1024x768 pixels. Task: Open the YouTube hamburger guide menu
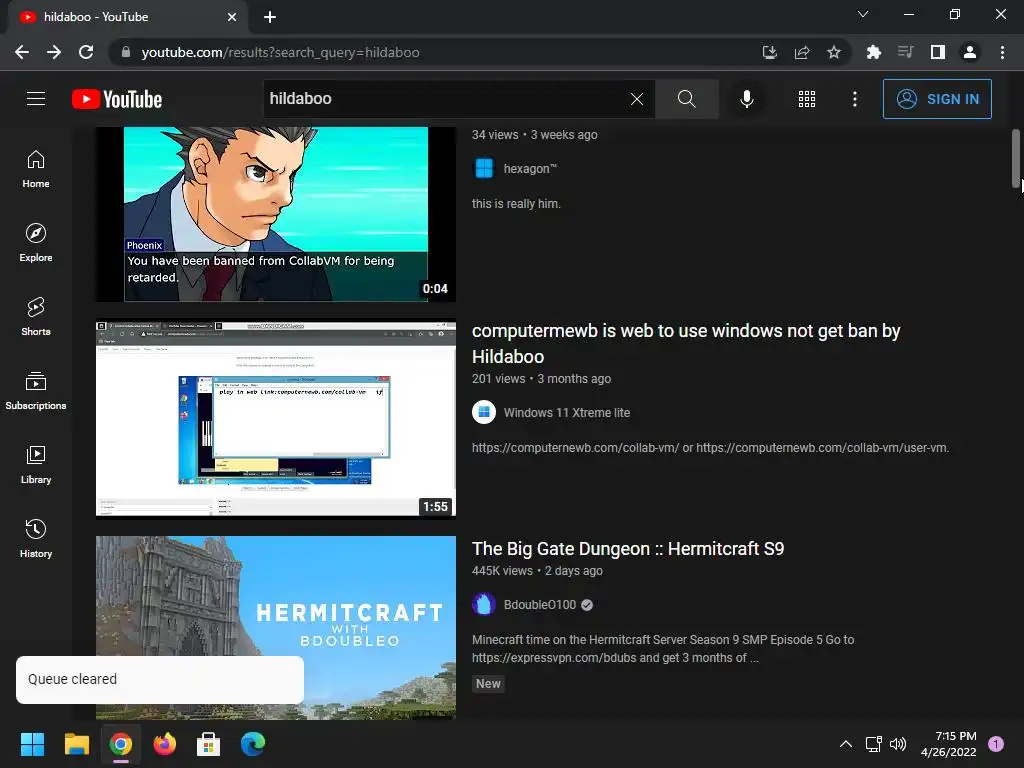click(36, 99)
